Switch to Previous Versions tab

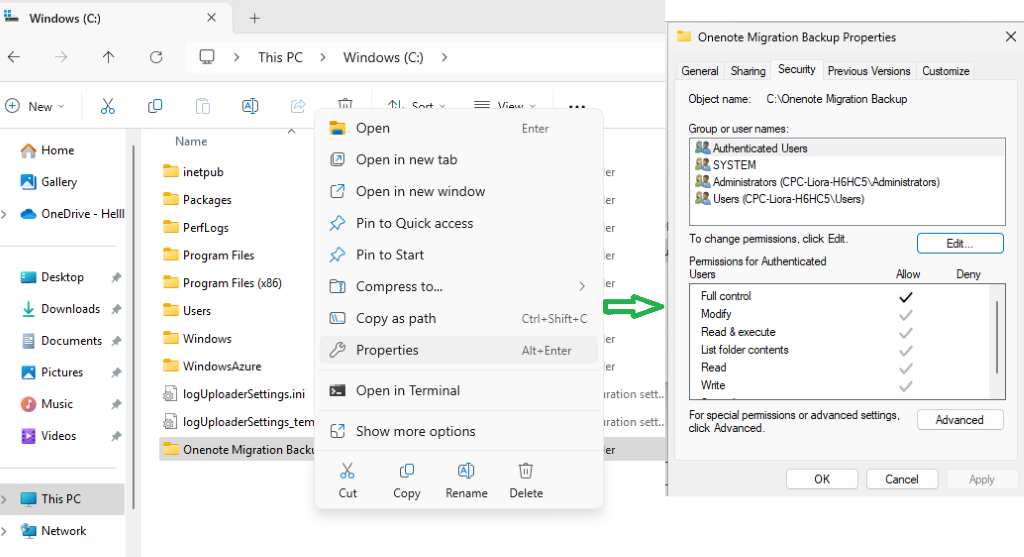click(x=869, y=71)
